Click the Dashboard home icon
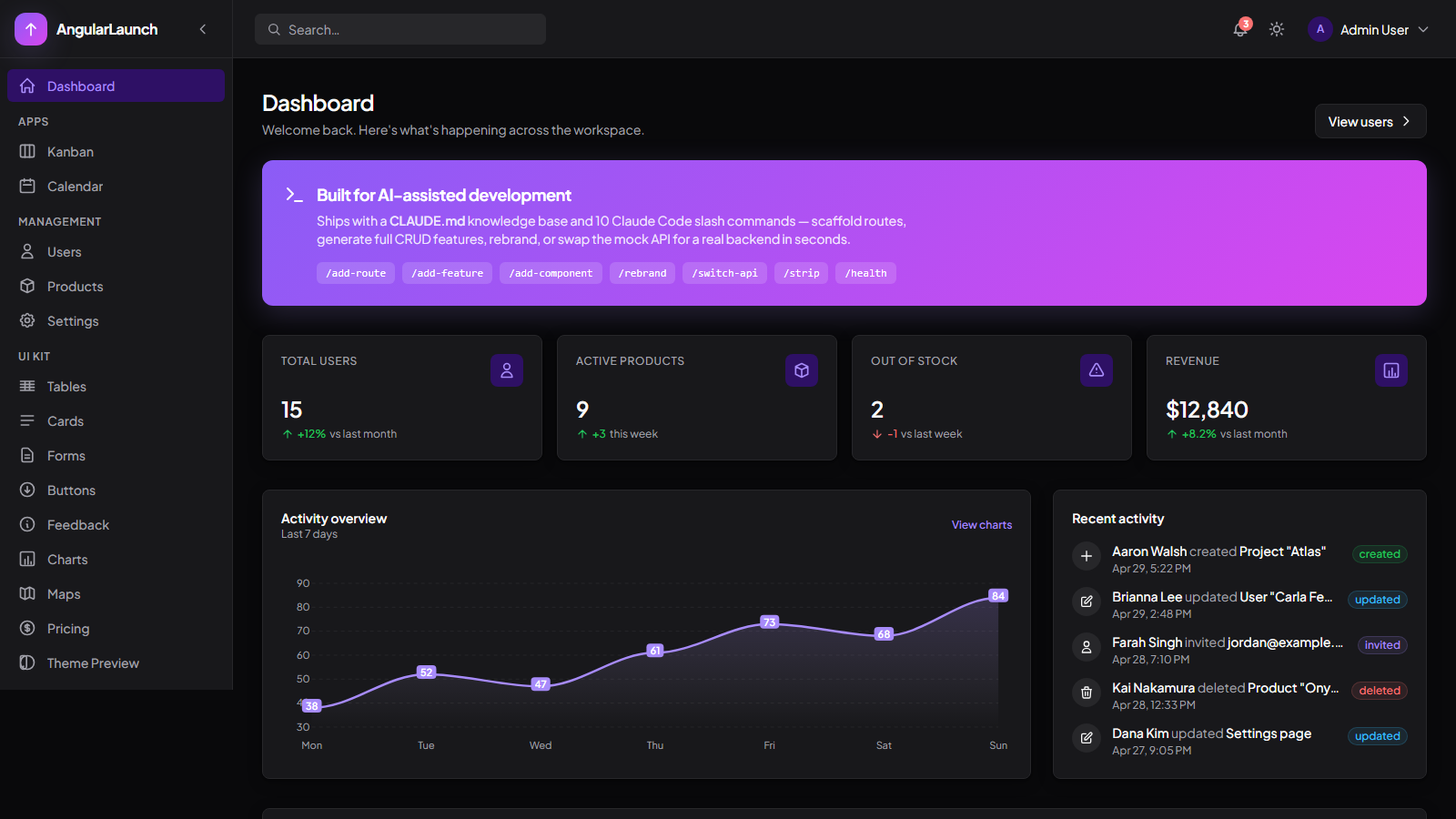 tap(27, 86)
